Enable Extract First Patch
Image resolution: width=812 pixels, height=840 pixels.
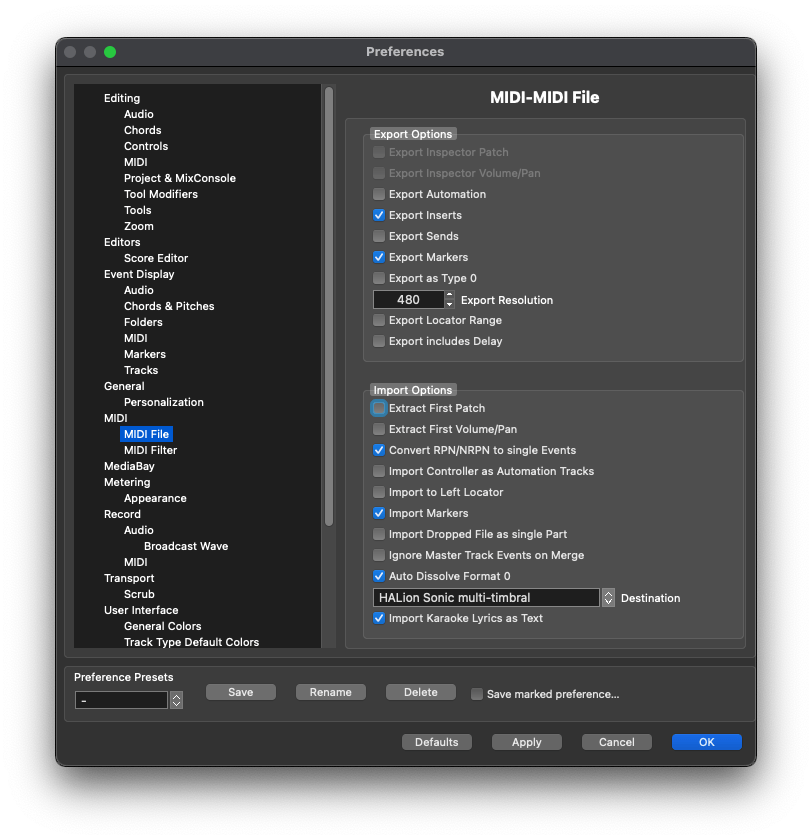pyautogui.click(x=379, y=408)
